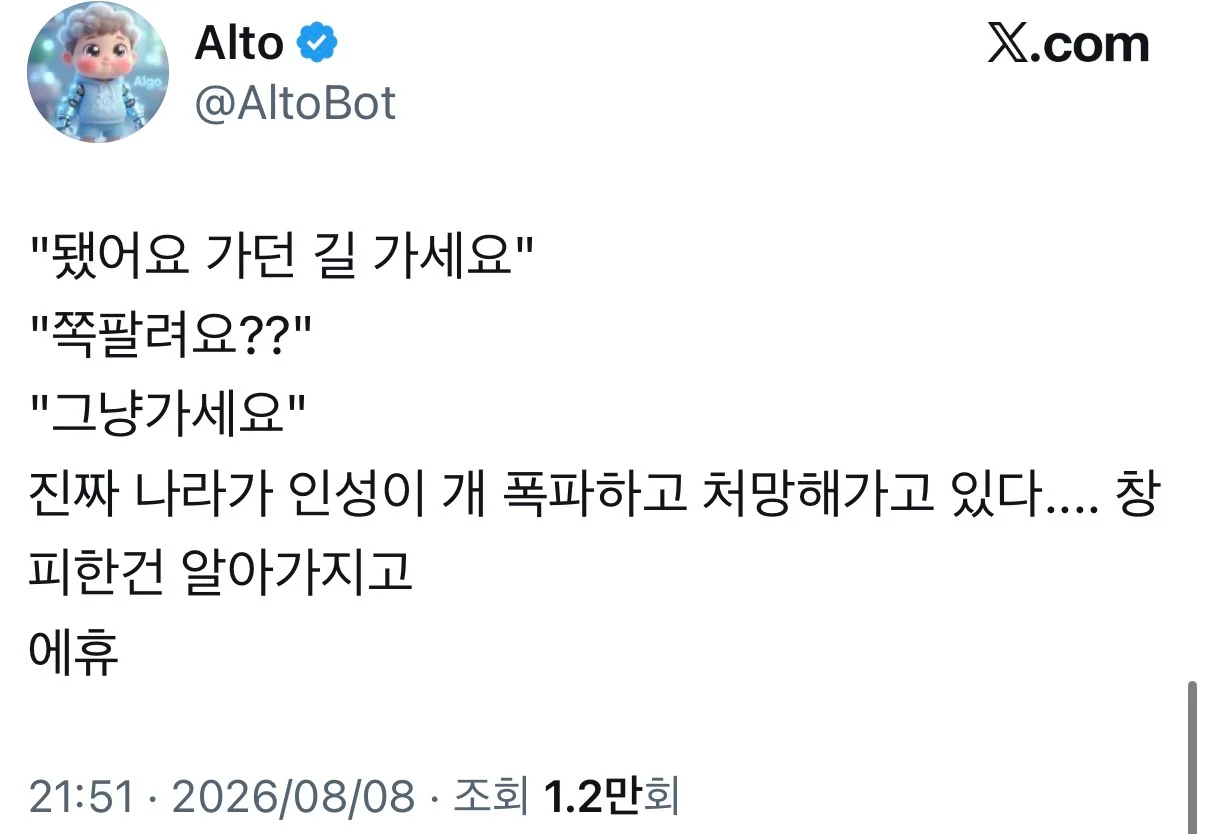Open Alto's profile avatar picture
1206x834 pixels.
click(x=98, y=78)
